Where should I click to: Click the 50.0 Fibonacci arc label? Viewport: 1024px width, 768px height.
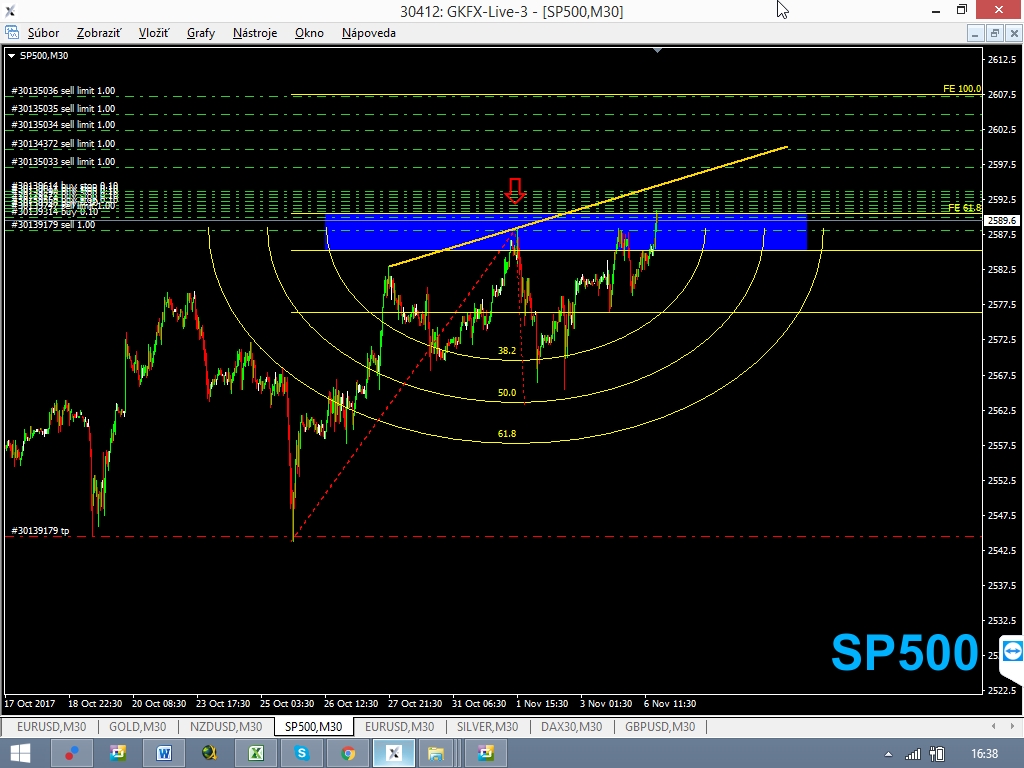(x=507, y=392)
